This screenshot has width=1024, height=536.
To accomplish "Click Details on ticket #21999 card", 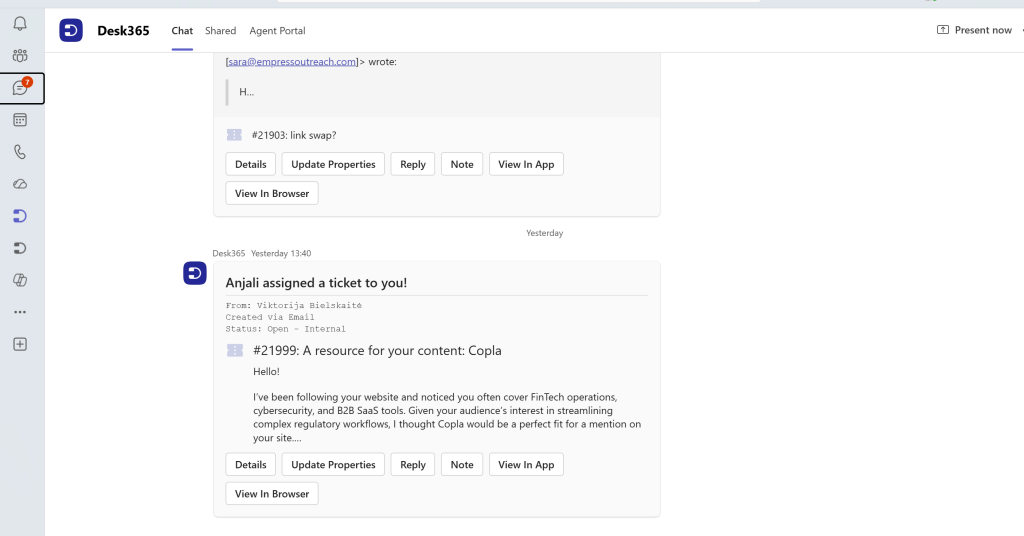I will 251,464.
